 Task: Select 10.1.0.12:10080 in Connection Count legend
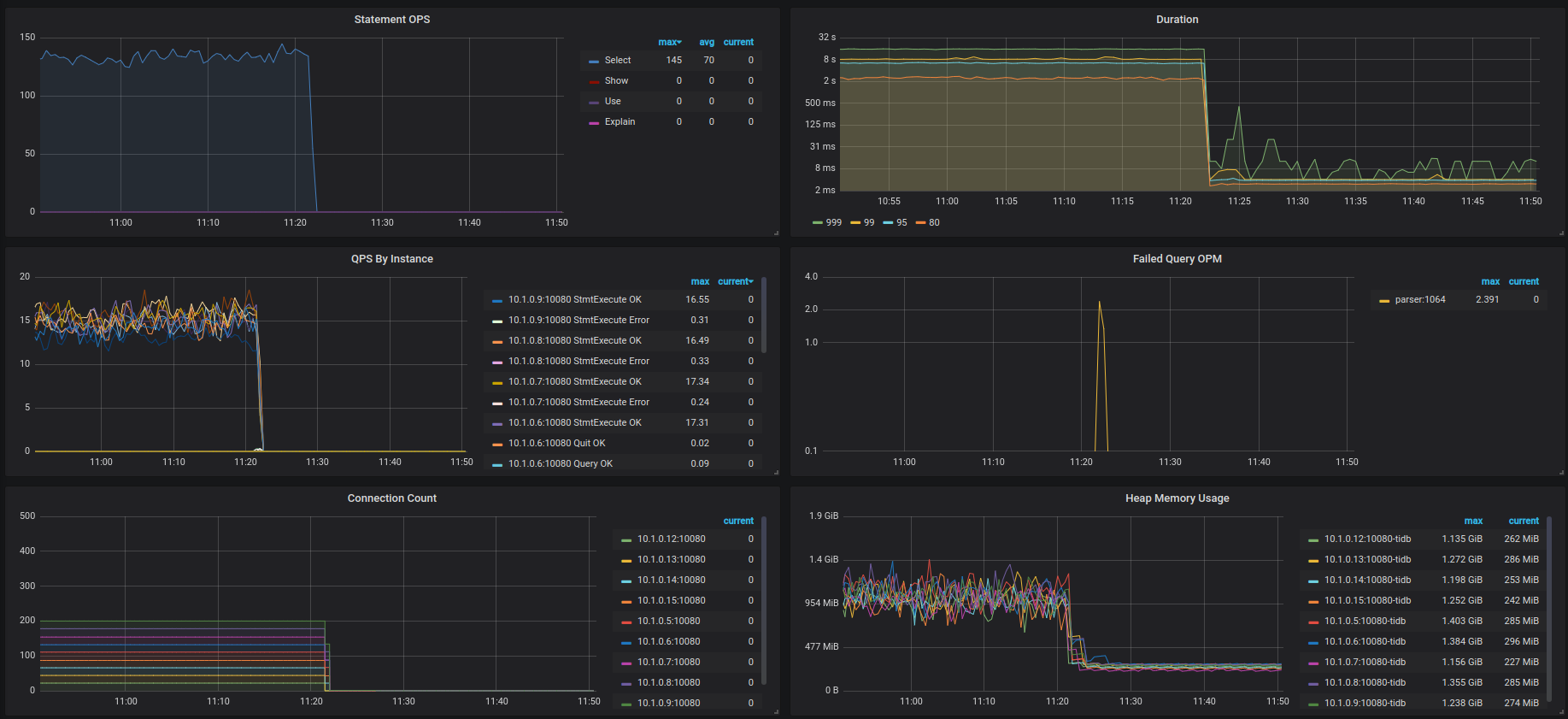(671, 539)
